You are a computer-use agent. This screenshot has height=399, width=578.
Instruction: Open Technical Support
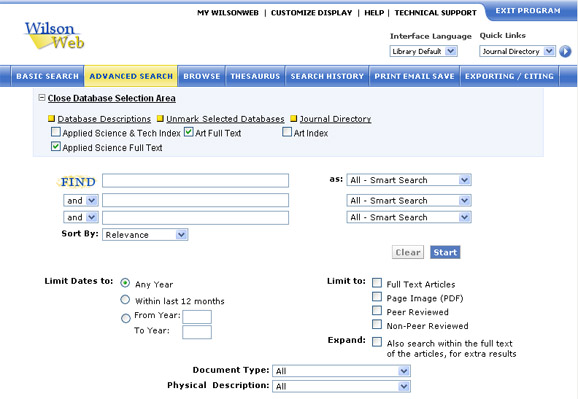tap(435, 13)
